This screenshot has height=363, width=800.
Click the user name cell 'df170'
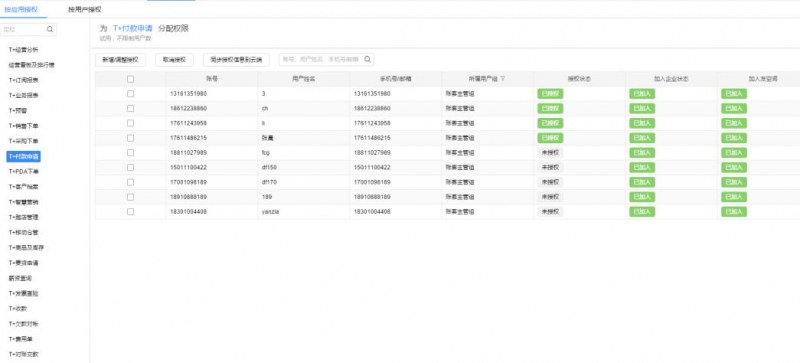(x=269, y=182)
